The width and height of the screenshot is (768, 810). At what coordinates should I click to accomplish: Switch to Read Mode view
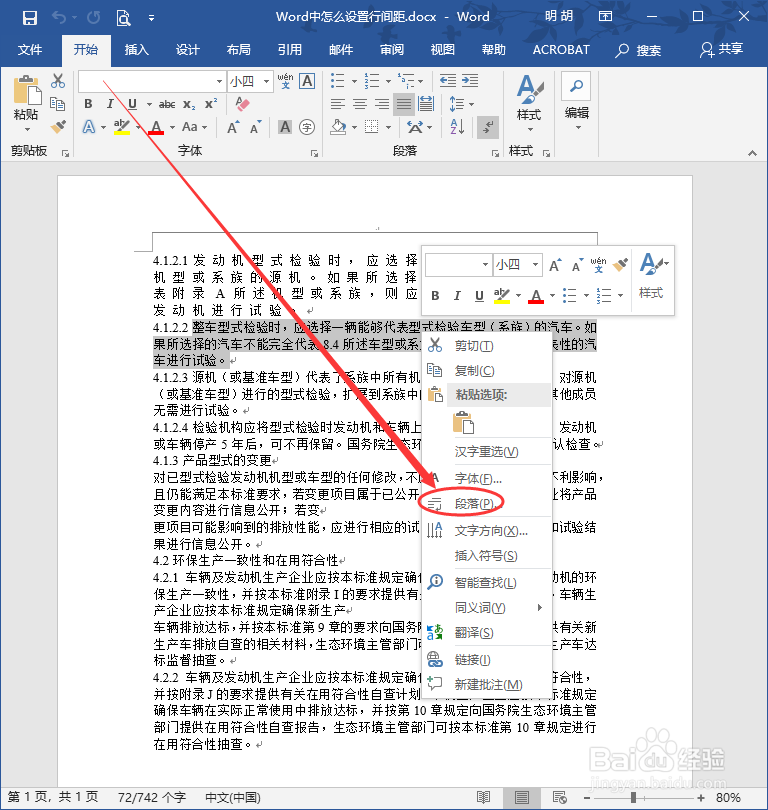coord(483,797)
